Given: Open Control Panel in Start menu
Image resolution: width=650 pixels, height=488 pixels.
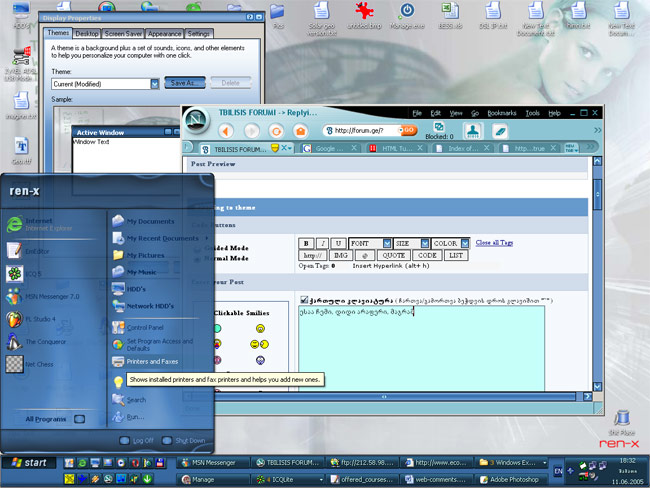Looking at the screenshot, I should [x=144, y=327].
